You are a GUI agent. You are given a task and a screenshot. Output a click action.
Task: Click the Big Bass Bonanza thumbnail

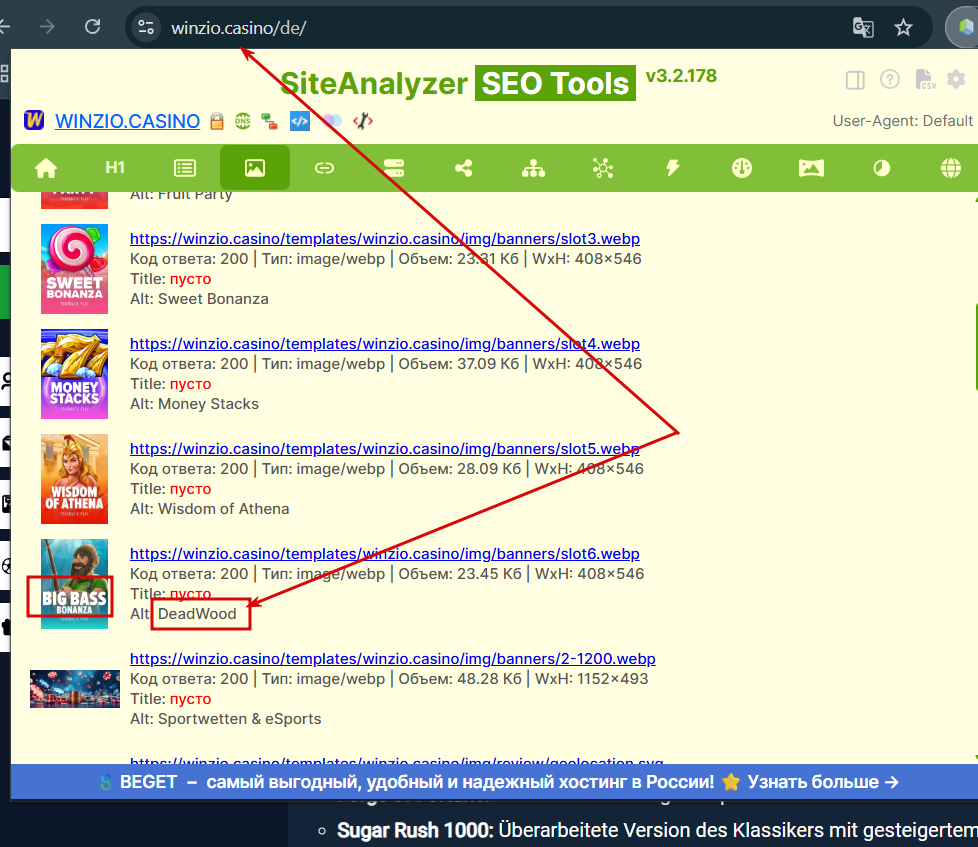74,584
